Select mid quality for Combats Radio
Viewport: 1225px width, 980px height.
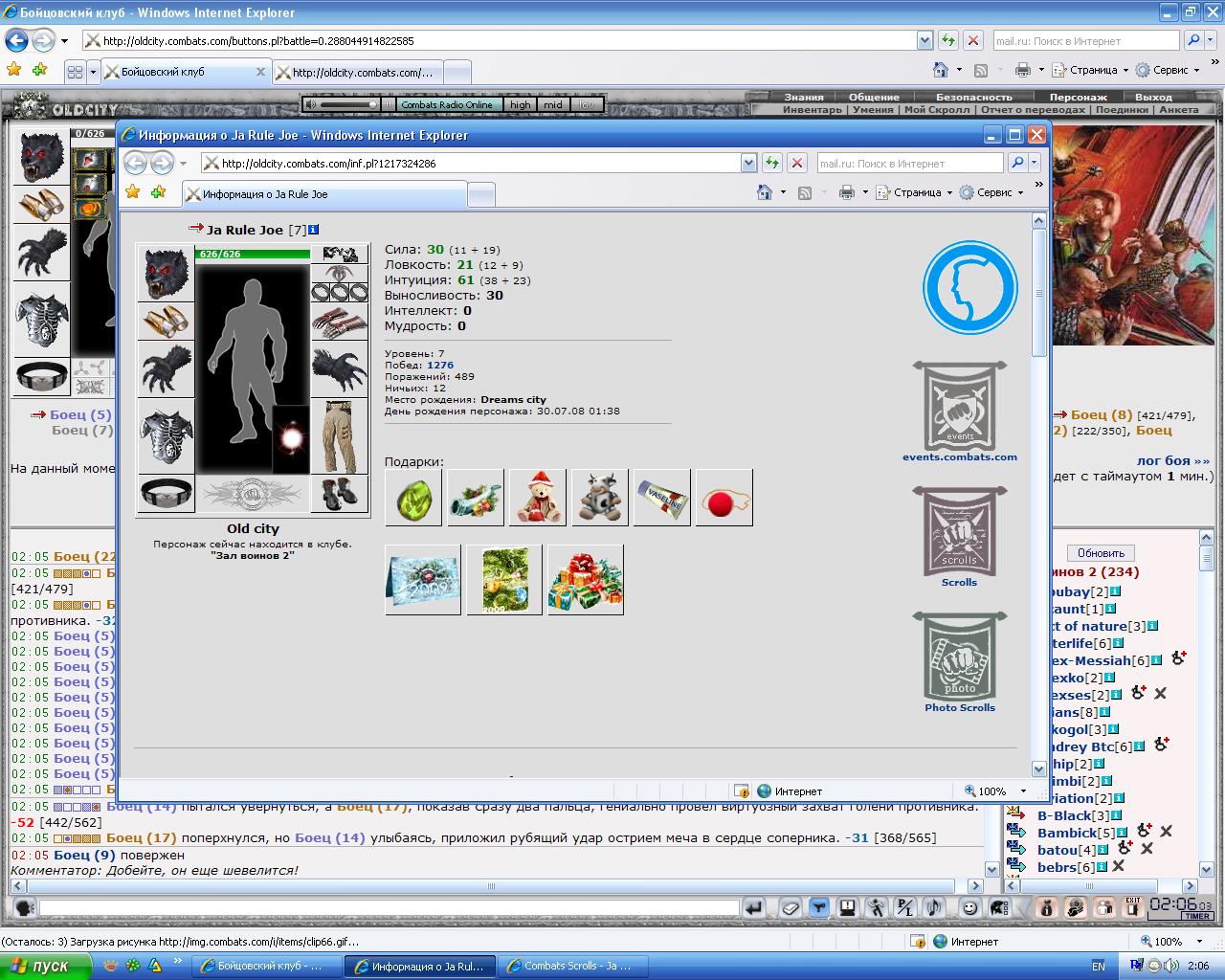553,105
